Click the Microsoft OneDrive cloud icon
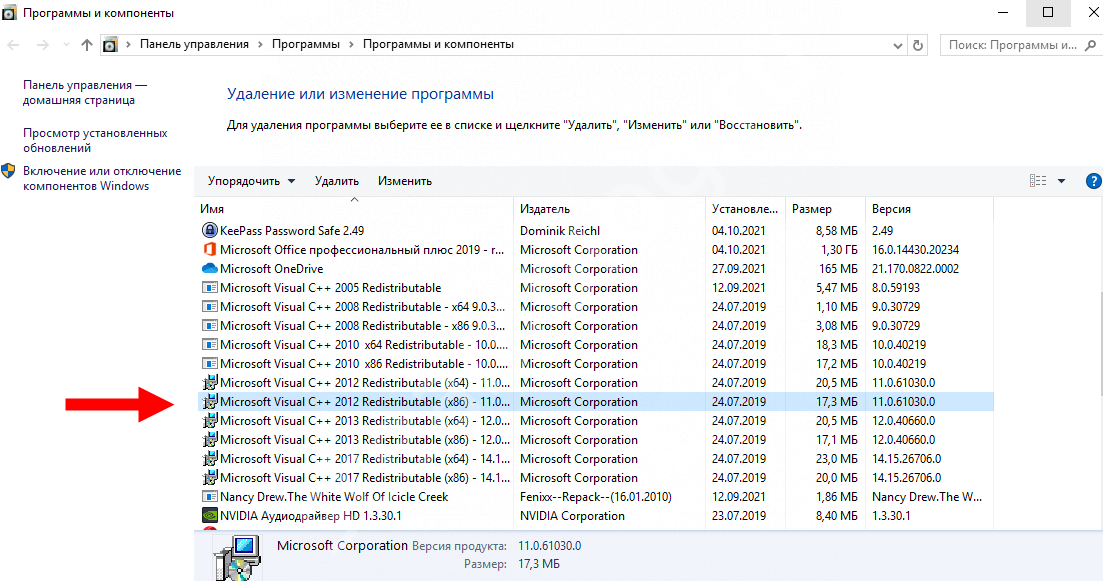 click(210, 268)
